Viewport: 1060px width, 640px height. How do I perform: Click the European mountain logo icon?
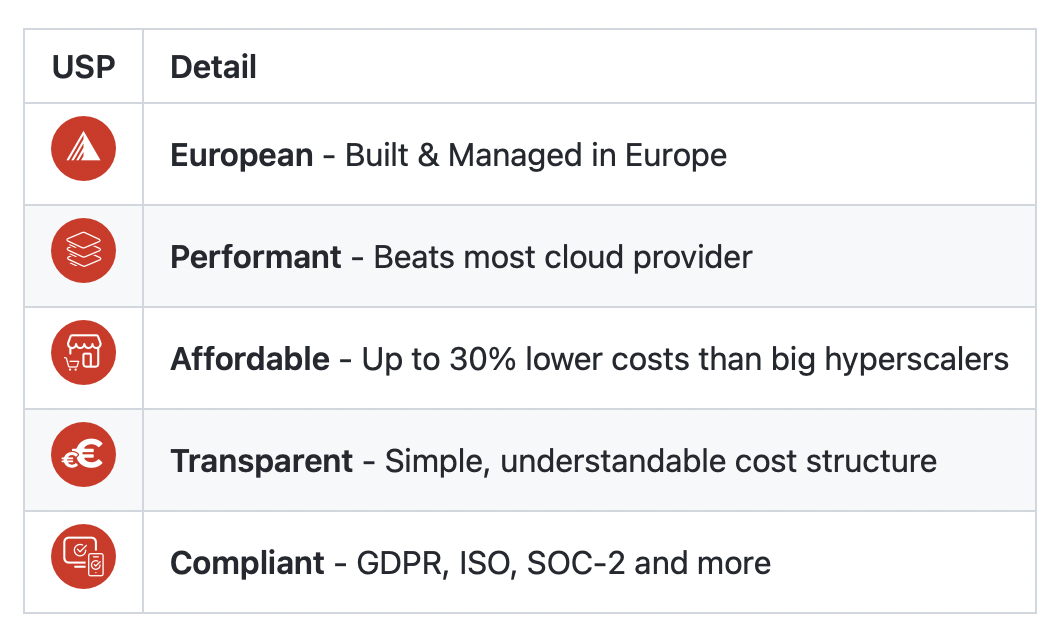[83, 149]
